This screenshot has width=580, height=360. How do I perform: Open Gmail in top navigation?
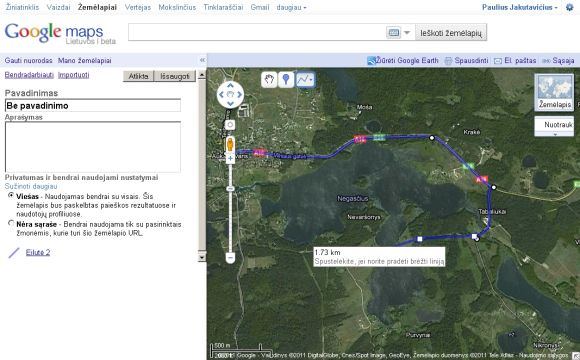pyautogui.click(x=260, y=7)
